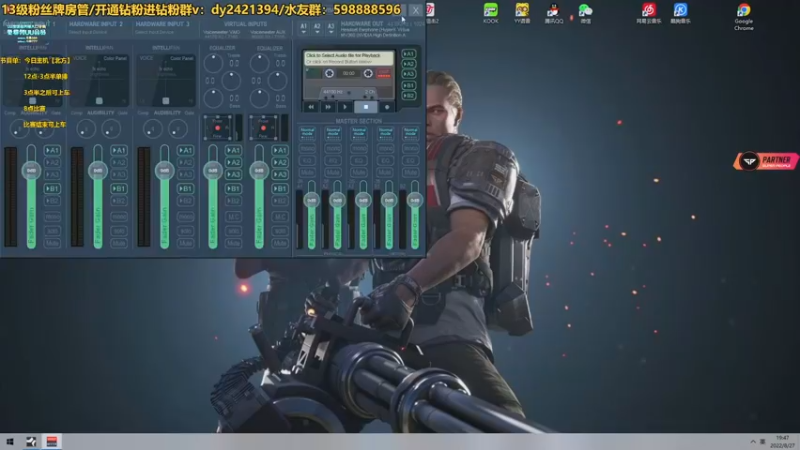Click red dot in VAIO 3D pan box
Image resolution: width=800 pixels, height=450 pixels.
(217, 128)
